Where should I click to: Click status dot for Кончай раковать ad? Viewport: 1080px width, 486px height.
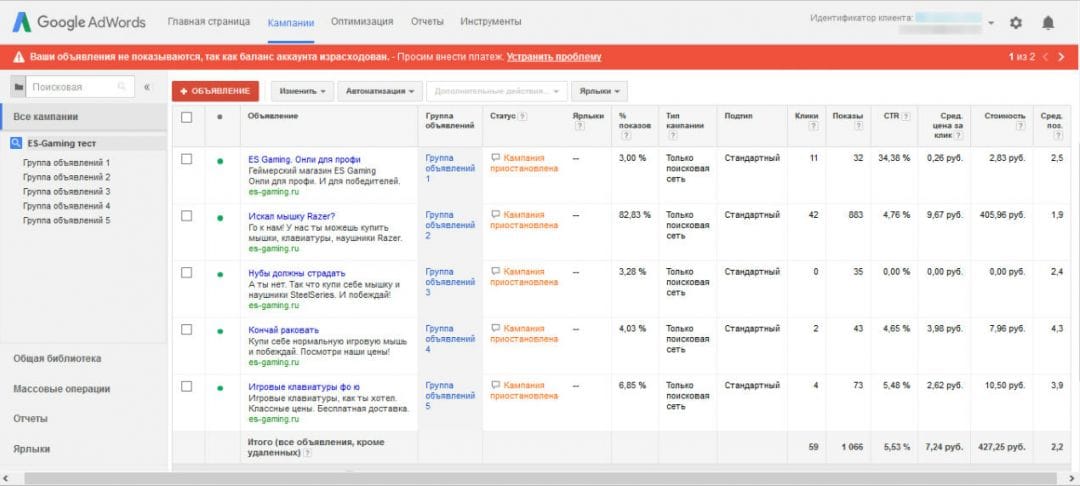pos(220,331)
